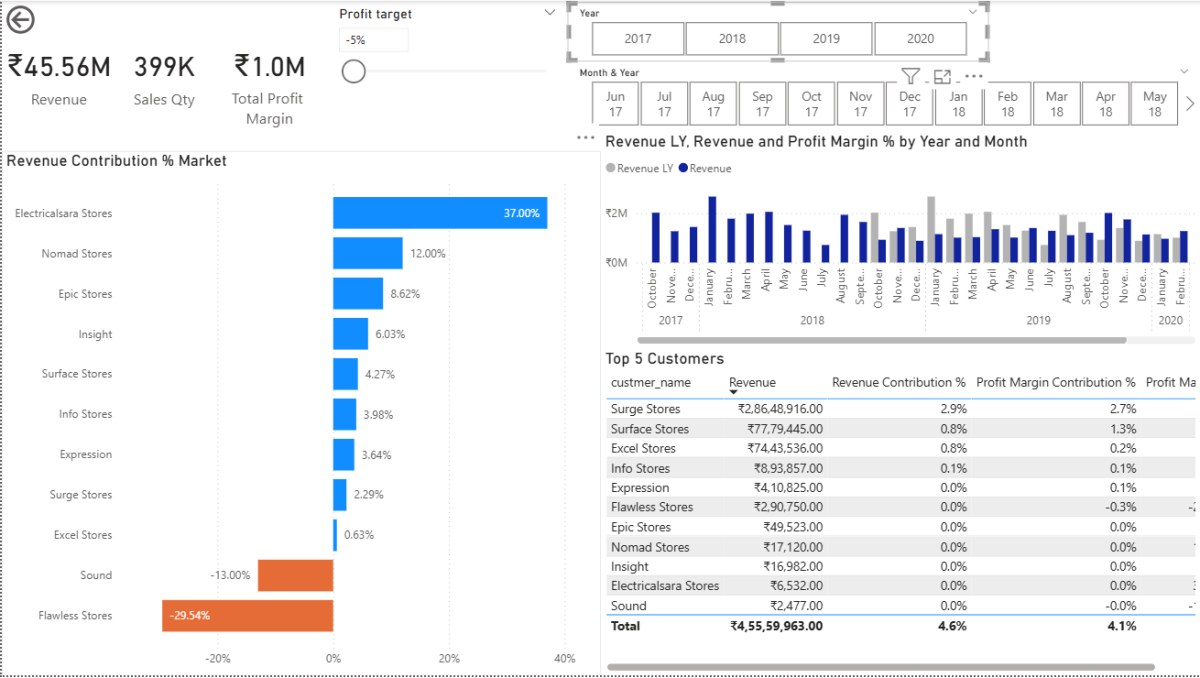Click the Profit target value input box
Screen dimensions: 1200x678
point(374,40)
